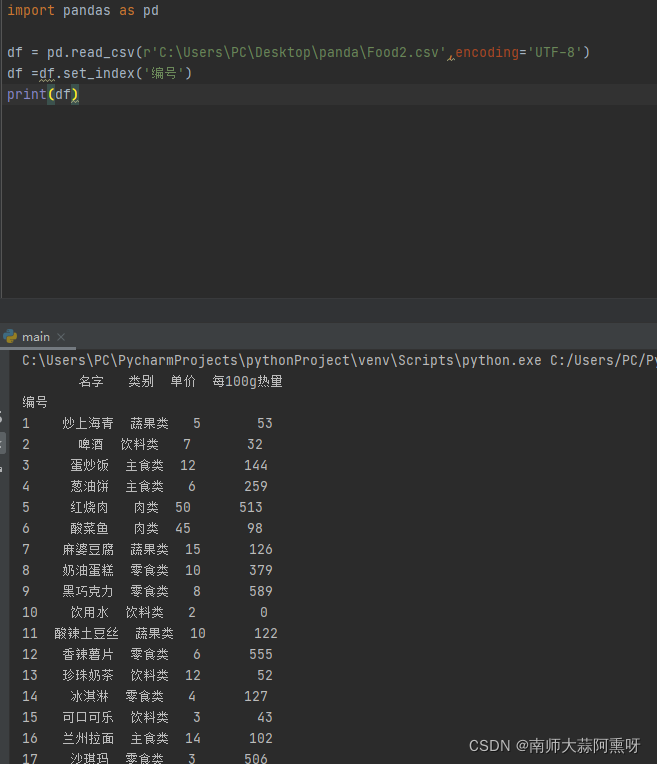Click '奶油蛋糕' in row 8
This screenshot has width=657, height=764.
88,570
